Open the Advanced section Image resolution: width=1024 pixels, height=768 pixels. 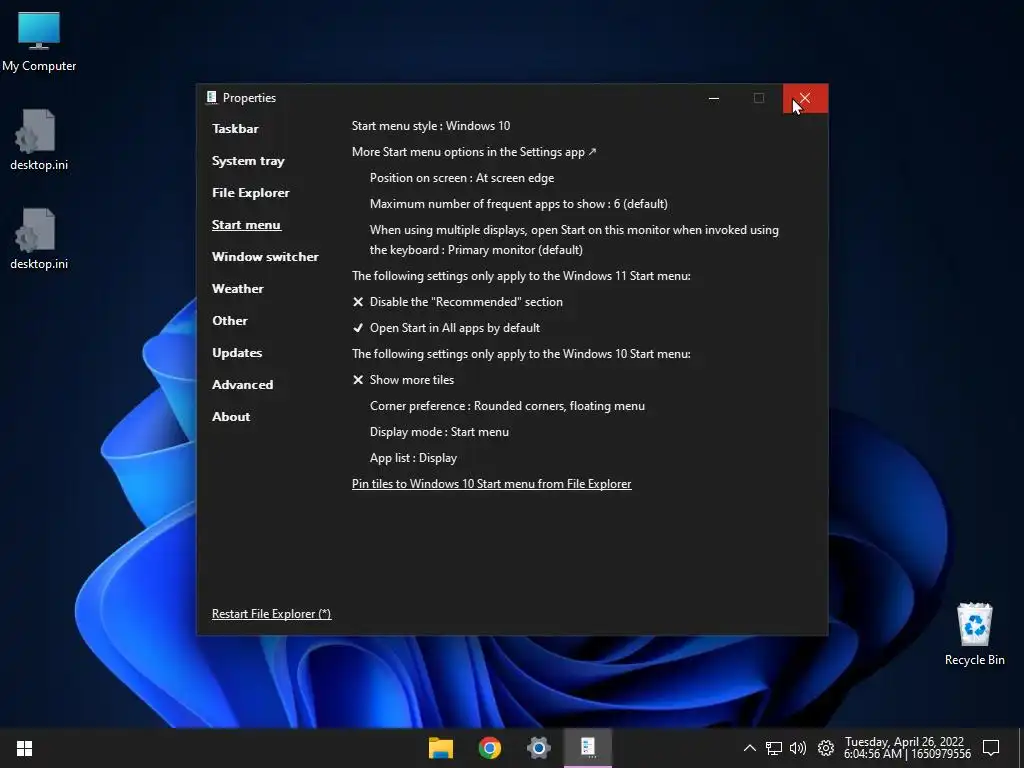tap(242, 385)
